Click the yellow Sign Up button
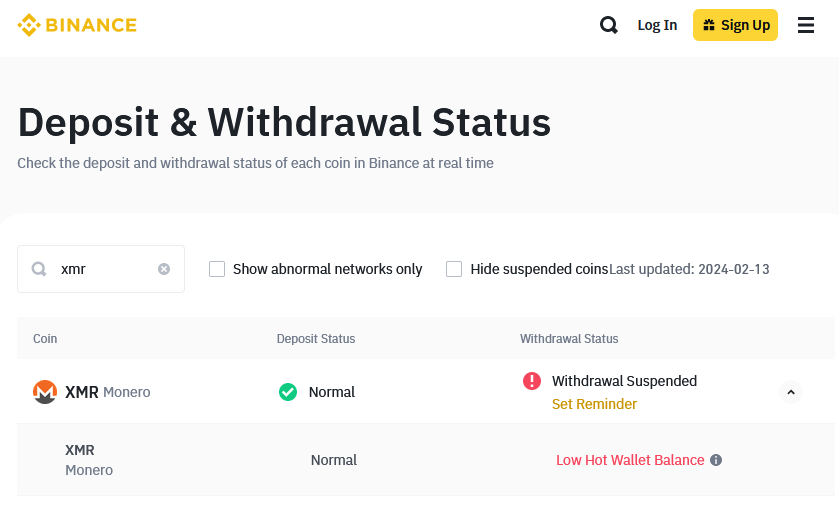 pyautogui.click(x=735, y=25)
